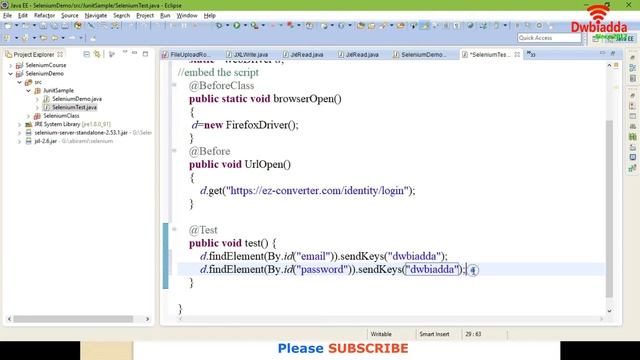Open dropdown arrow next to Run Last Tool

[263, 25]
